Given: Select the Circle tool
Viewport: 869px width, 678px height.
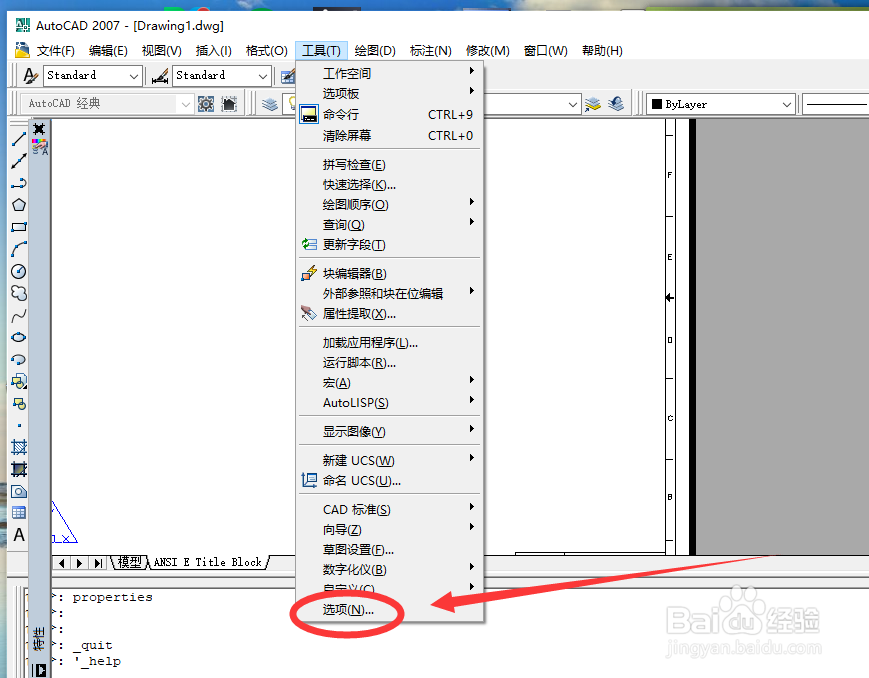Looking at the screenshot, I should tap(19, 271).
